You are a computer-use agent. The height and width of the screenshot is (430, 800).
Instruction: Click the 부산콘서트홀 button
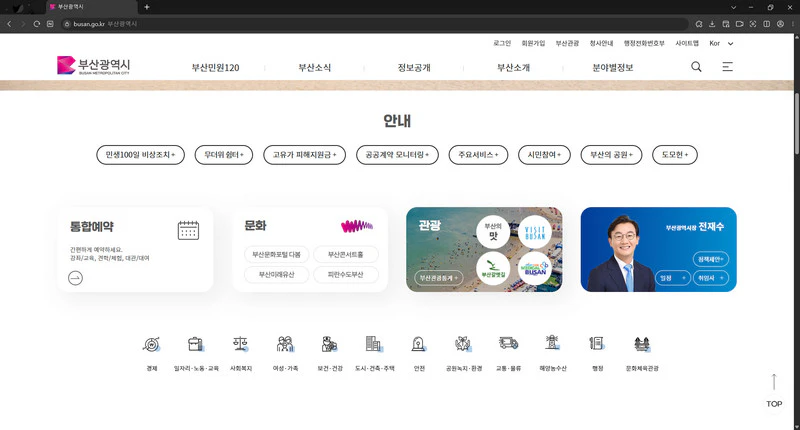[x=346, y=254]
